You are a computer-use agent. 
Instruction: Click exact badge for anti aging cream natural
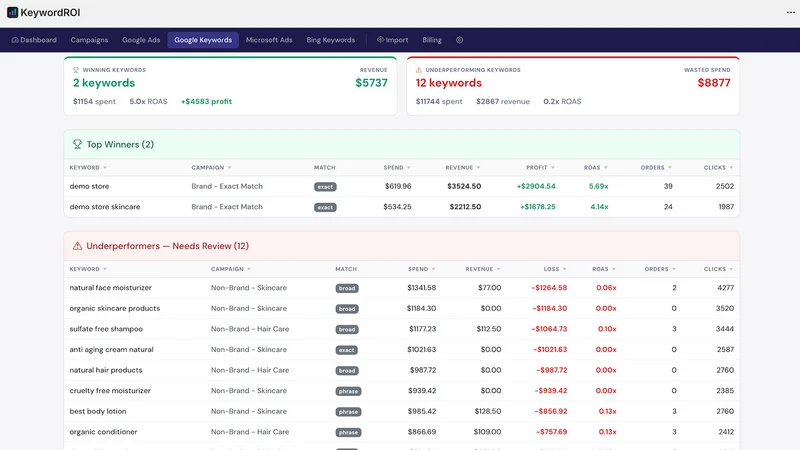346,350
